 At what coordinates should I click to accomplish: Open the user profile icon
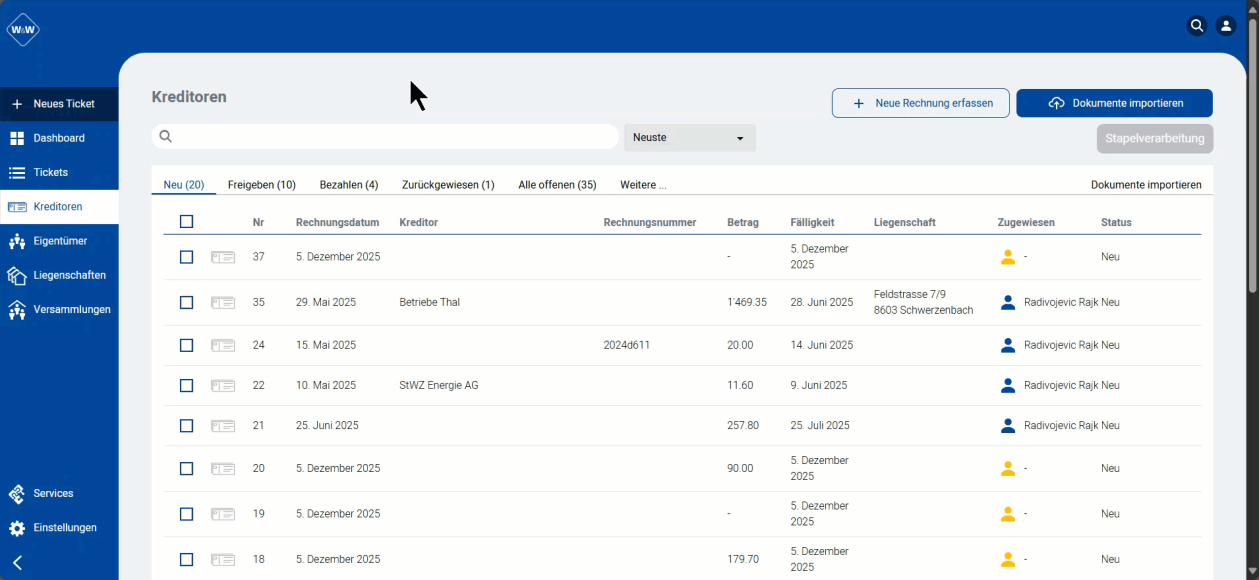point(1226,26)
